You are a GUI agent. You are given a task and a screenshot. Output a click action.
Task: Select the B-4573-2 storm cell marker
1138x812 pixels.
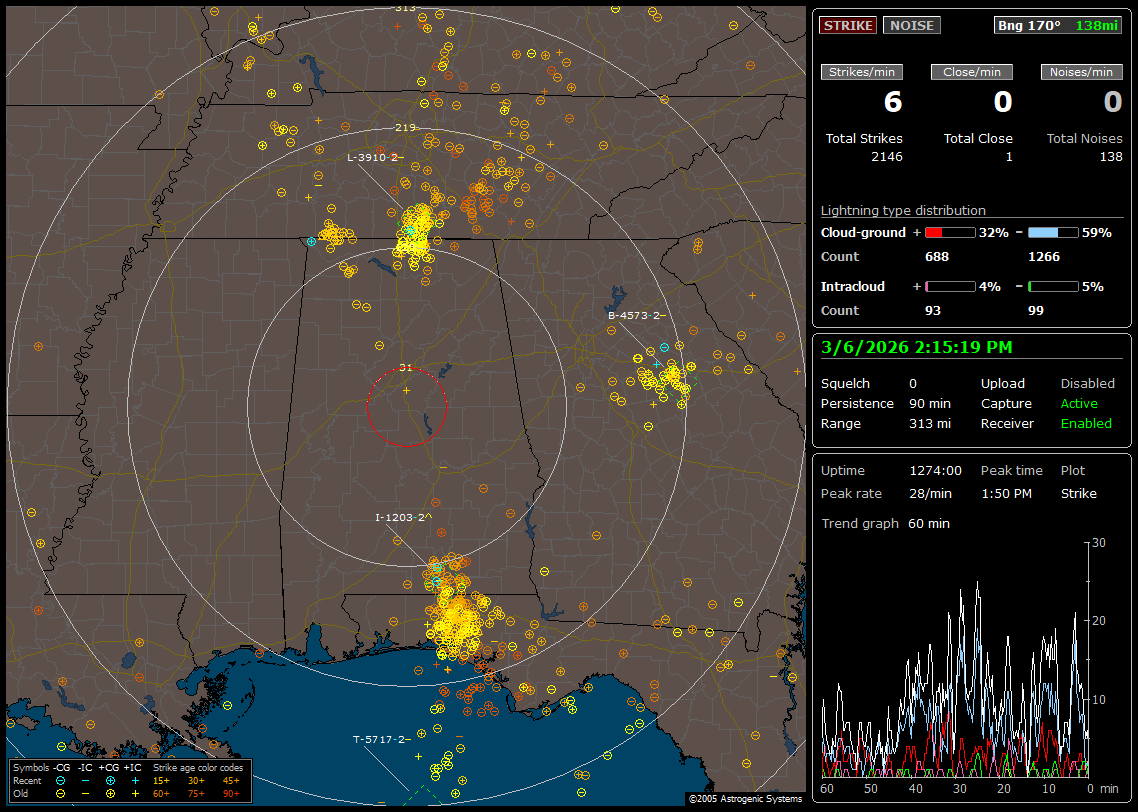pos(636,316)
